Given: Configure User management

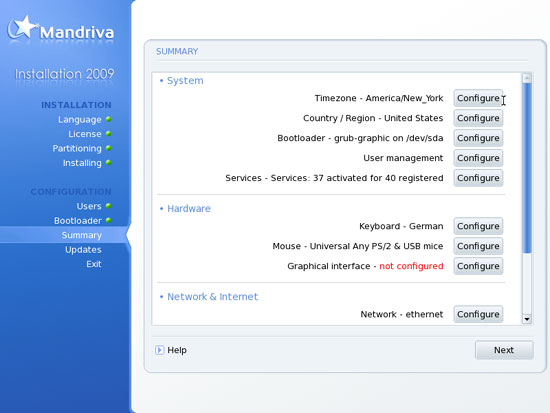Looking at the screenshot, I should tap(478, 158).
